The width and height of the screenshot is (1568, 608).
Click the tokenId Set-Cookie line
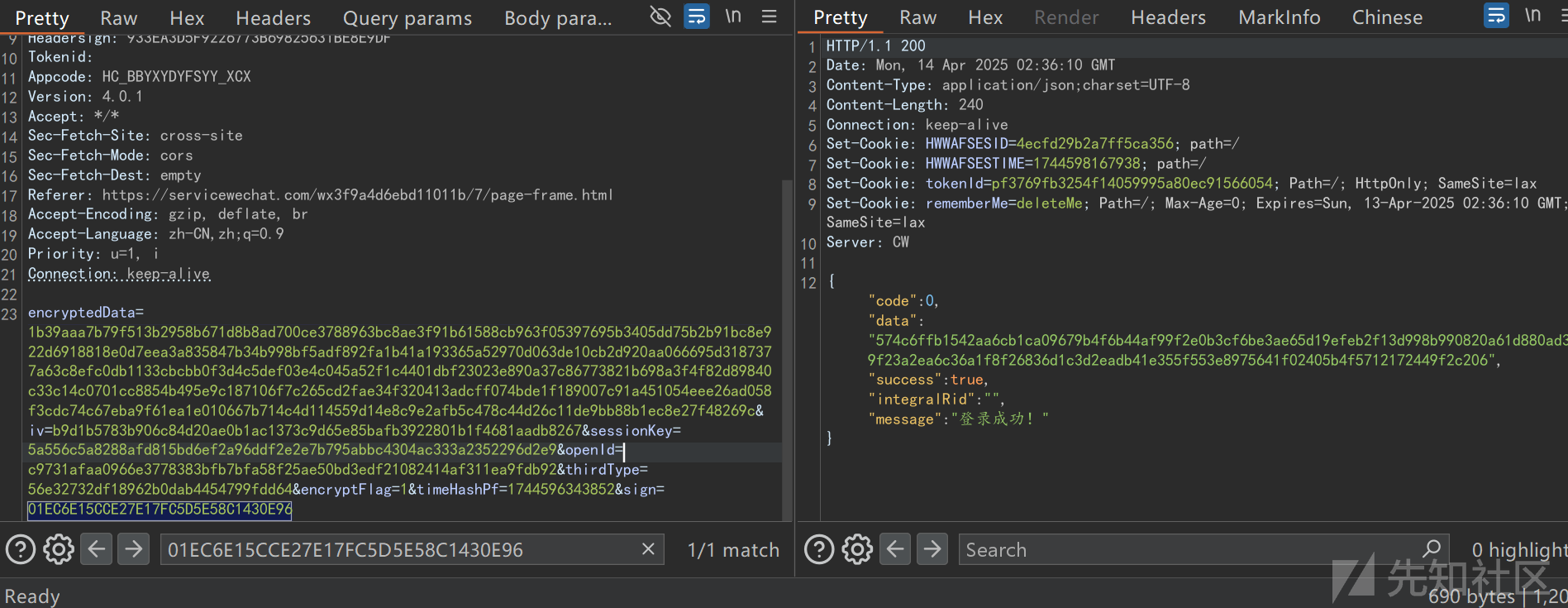[x=1182, y=183]
